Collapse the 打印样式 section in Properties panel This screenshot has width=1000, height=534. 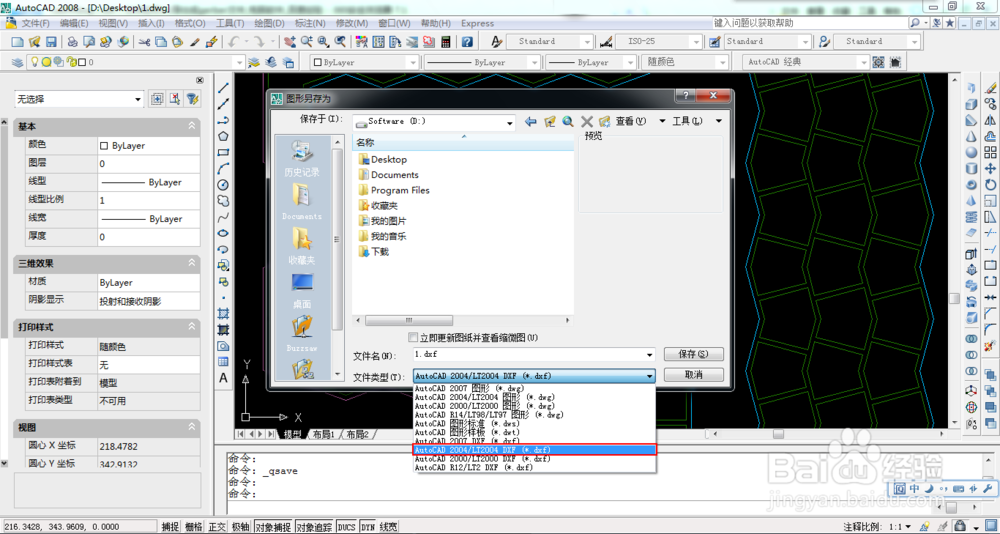[x=192, y=327]
